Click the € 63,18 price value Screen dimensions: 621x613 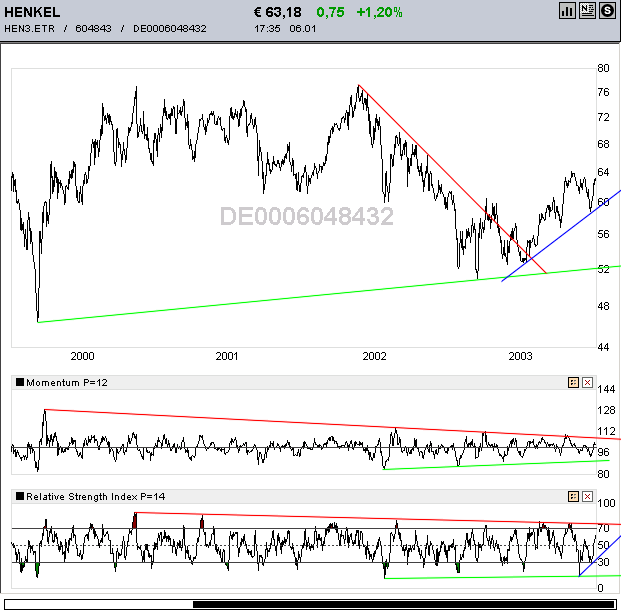click(278, 12)
